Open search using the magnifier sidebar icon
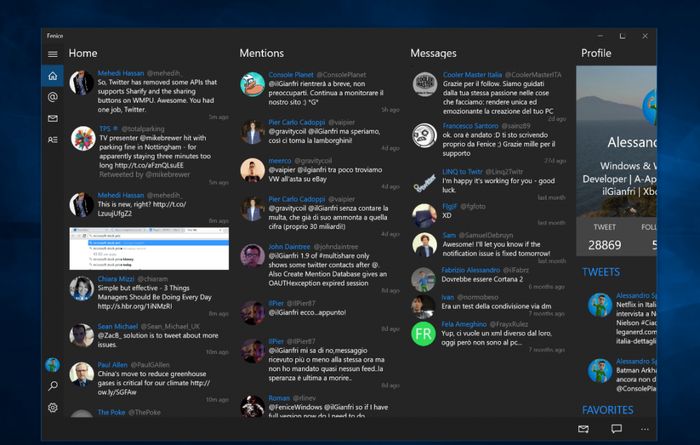This screenshot has width=700, height=445. [x=52, y=386]
